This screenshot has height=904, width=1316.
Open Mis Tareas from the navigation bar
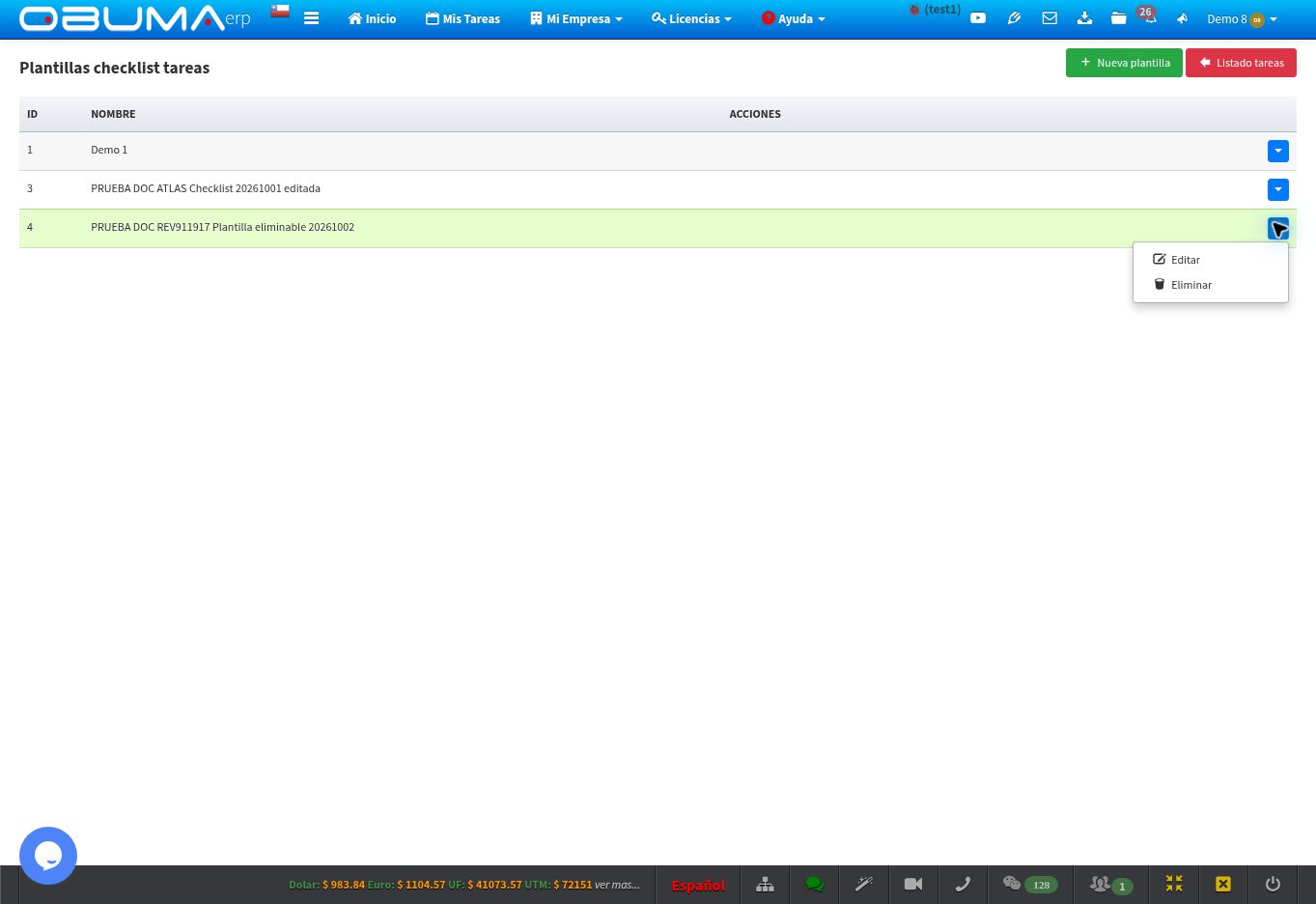point(462,19)
